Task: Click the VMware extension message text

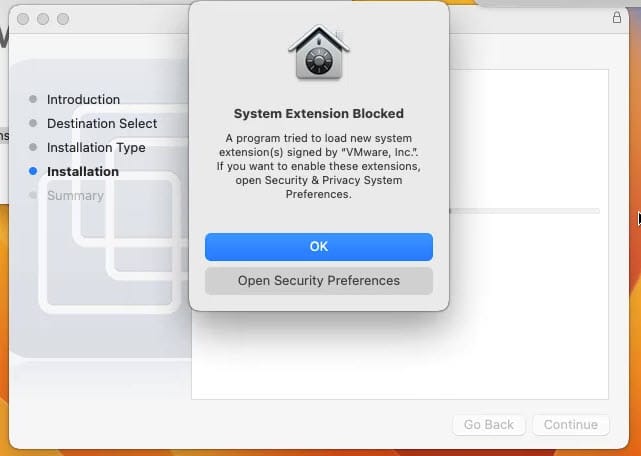Action: click(319, 166)
